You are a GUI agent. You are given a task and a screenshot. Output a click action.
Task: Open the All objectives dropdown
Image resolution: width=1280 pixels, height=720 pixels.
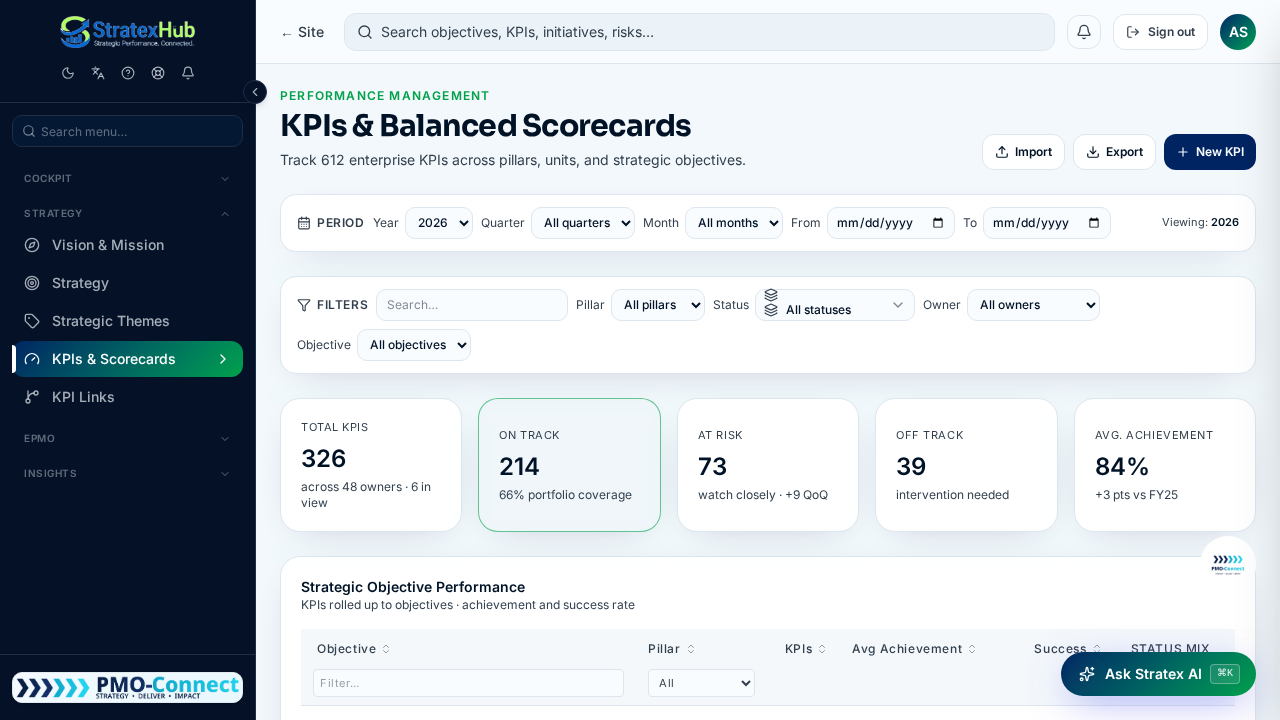[414, 345]
